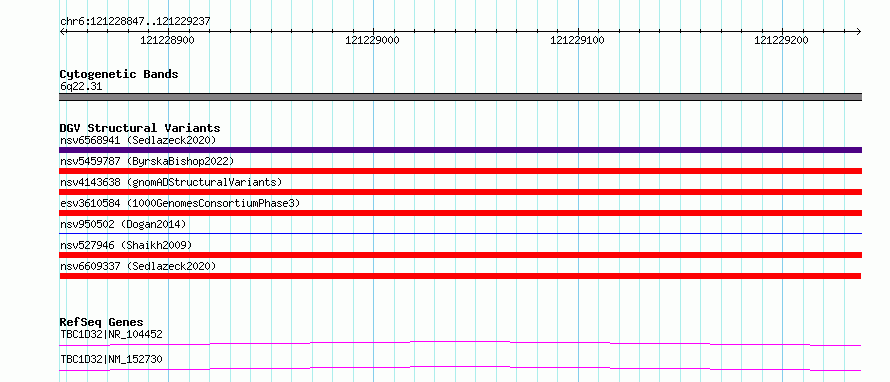Click the red nsv4143638 variant bar
890x382 pixels.
(460, 192)
